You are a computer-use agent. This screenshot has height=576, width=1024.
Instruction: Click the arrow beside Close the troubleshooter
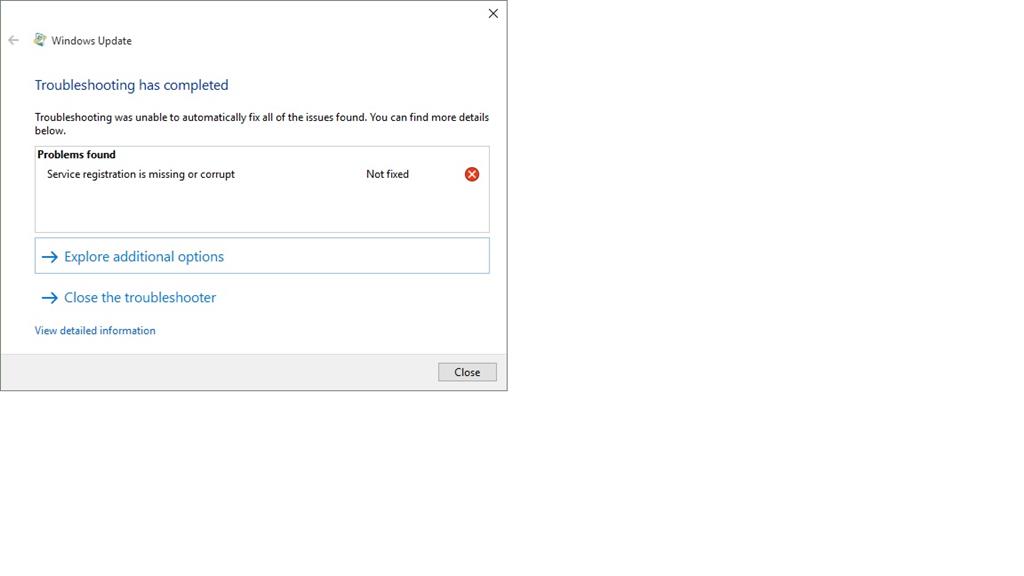[50, 297]
